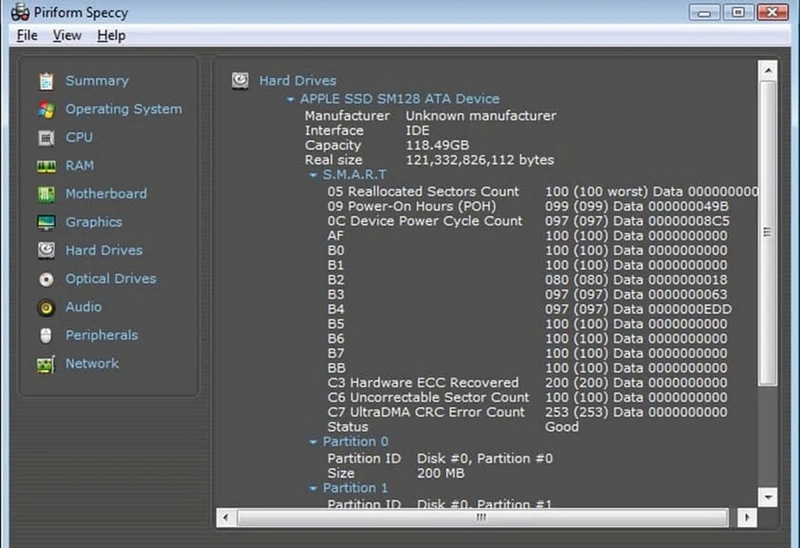This screenshot has width=800, height=548.
Task: Open the Summary section icon
Action: (x=46, y=81)
